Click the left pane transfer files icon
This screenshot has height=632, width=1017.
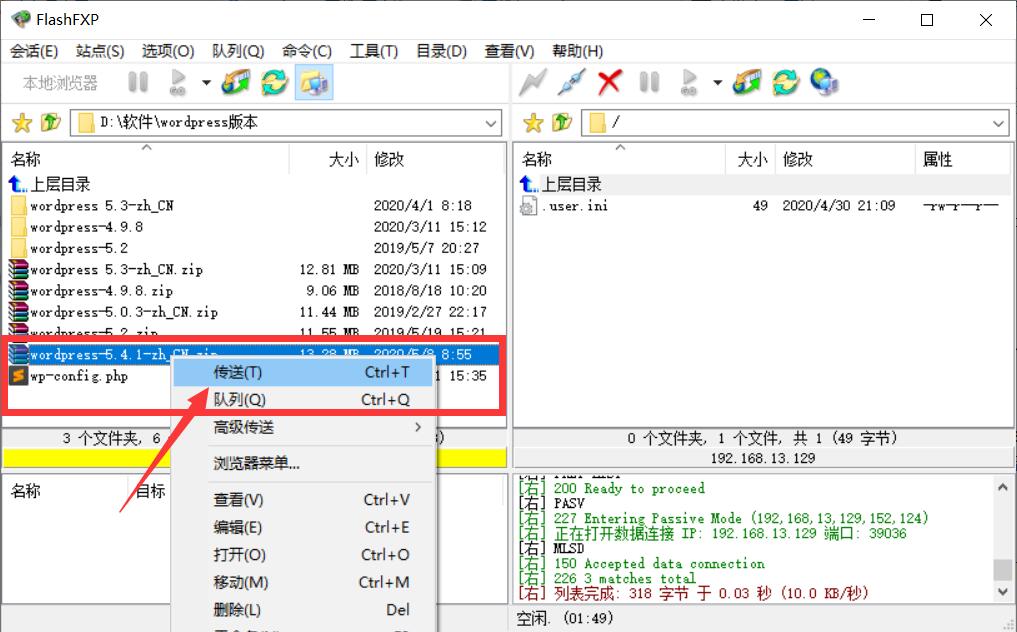pos(236,82)
